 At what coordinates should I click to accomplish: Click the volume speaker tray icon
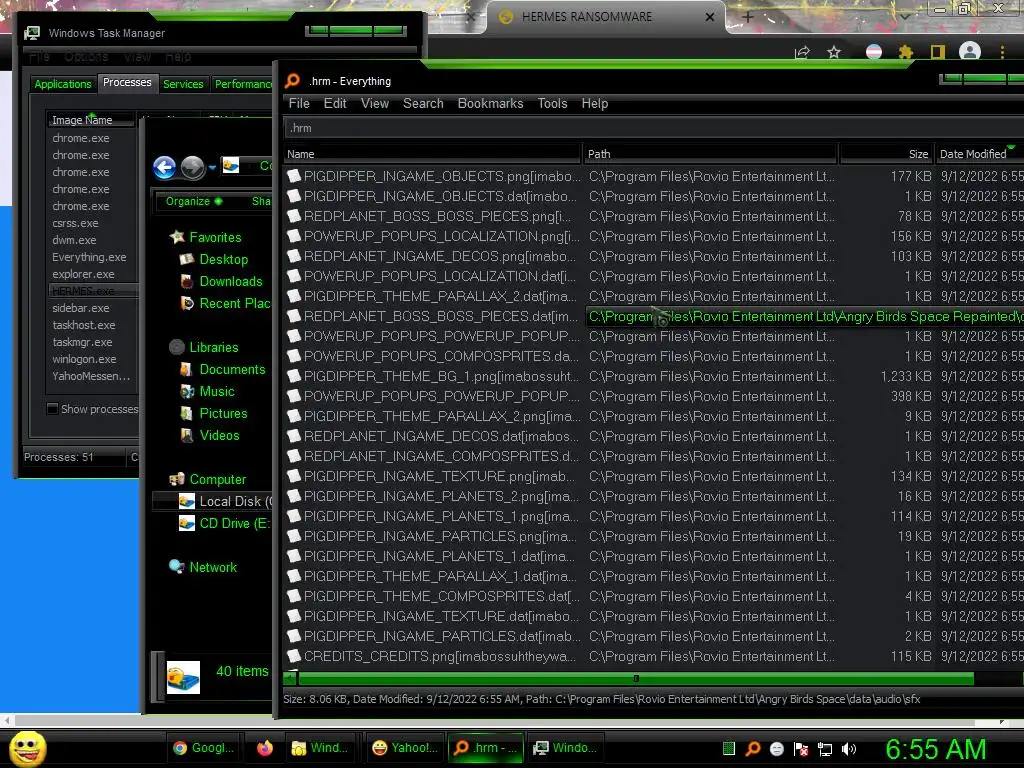click(849, 749)
